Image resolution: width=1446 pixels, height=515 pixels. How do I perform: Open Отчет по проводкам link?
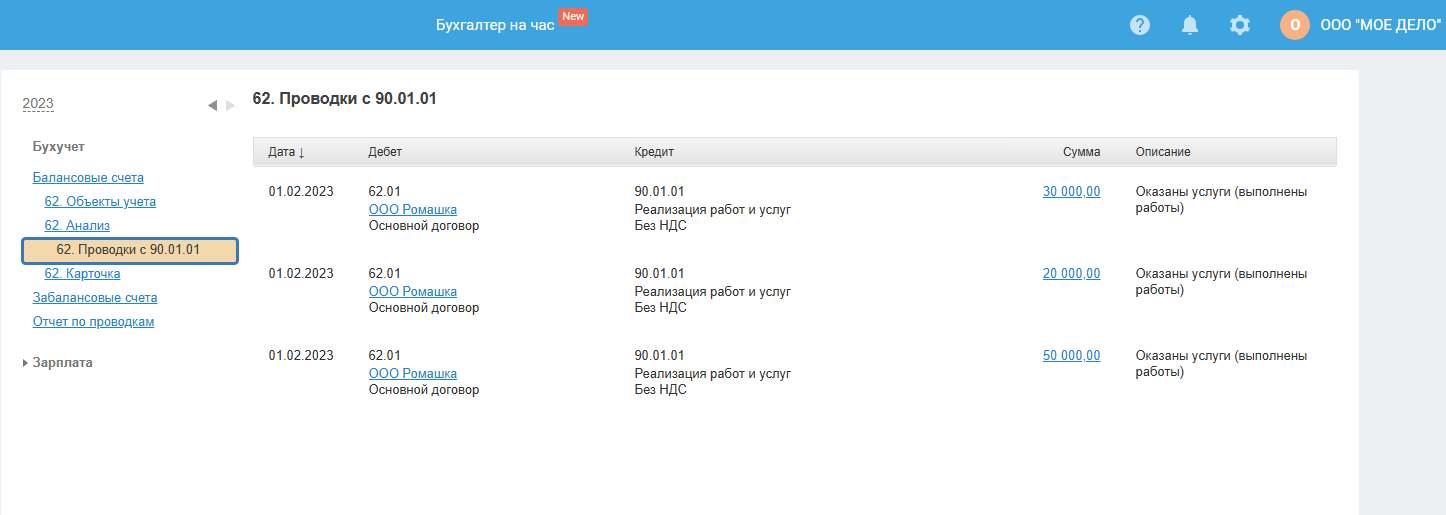coord(93,322)
